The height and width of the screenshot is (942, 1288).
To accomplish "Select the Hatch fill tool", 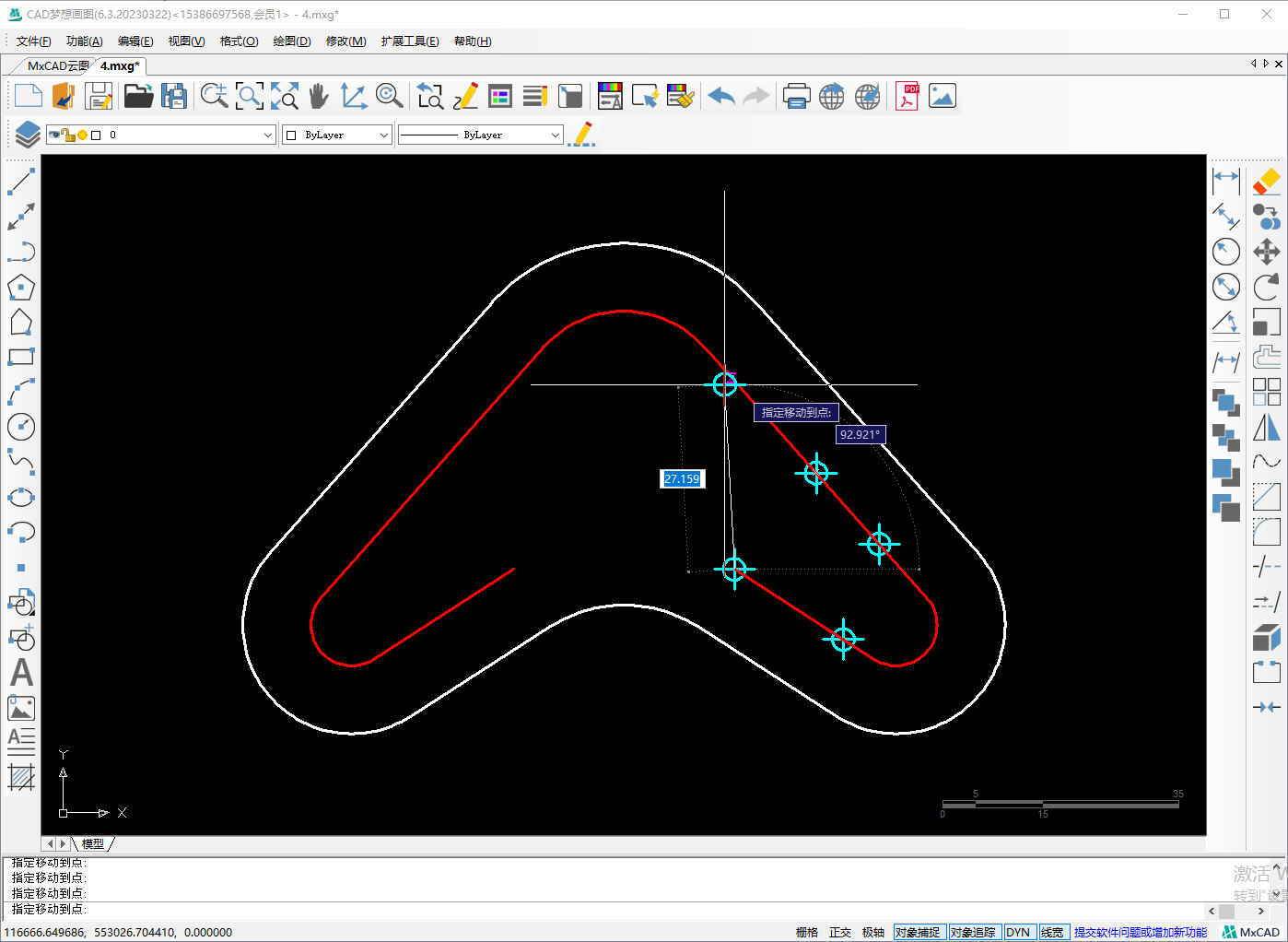I will click(x=21, y=778).
